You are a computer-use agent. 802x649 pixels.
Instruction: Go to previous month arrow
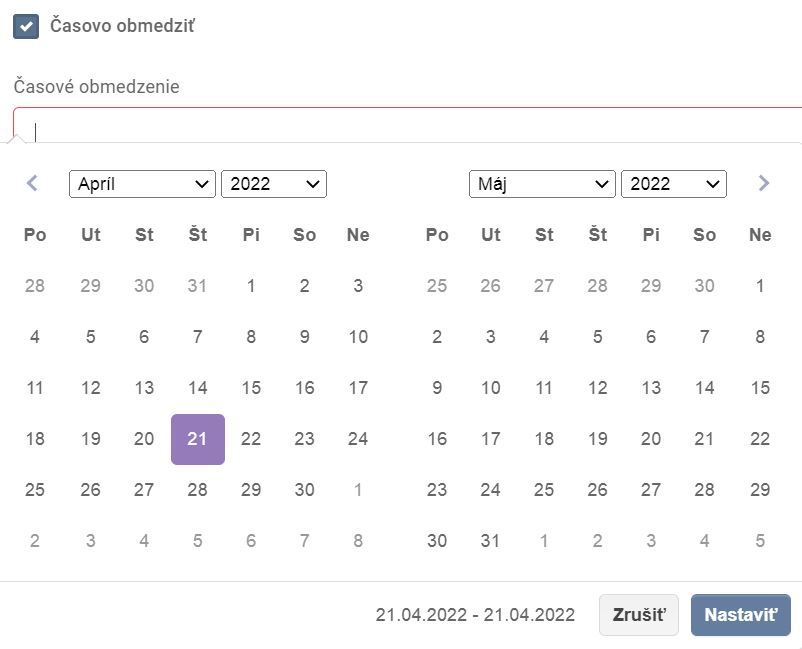(x=32, y=183)
